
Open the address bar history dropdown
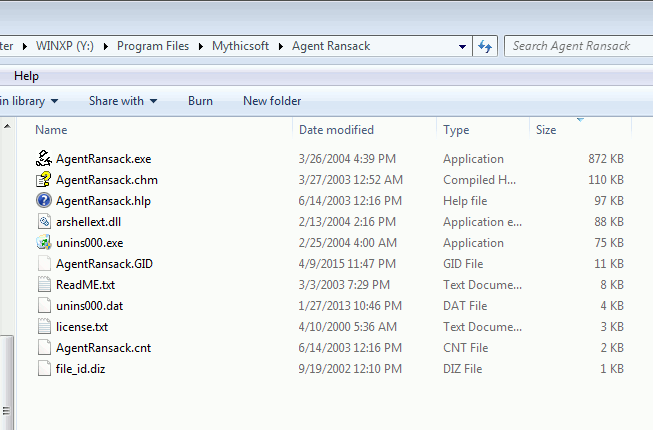(462, 46)
